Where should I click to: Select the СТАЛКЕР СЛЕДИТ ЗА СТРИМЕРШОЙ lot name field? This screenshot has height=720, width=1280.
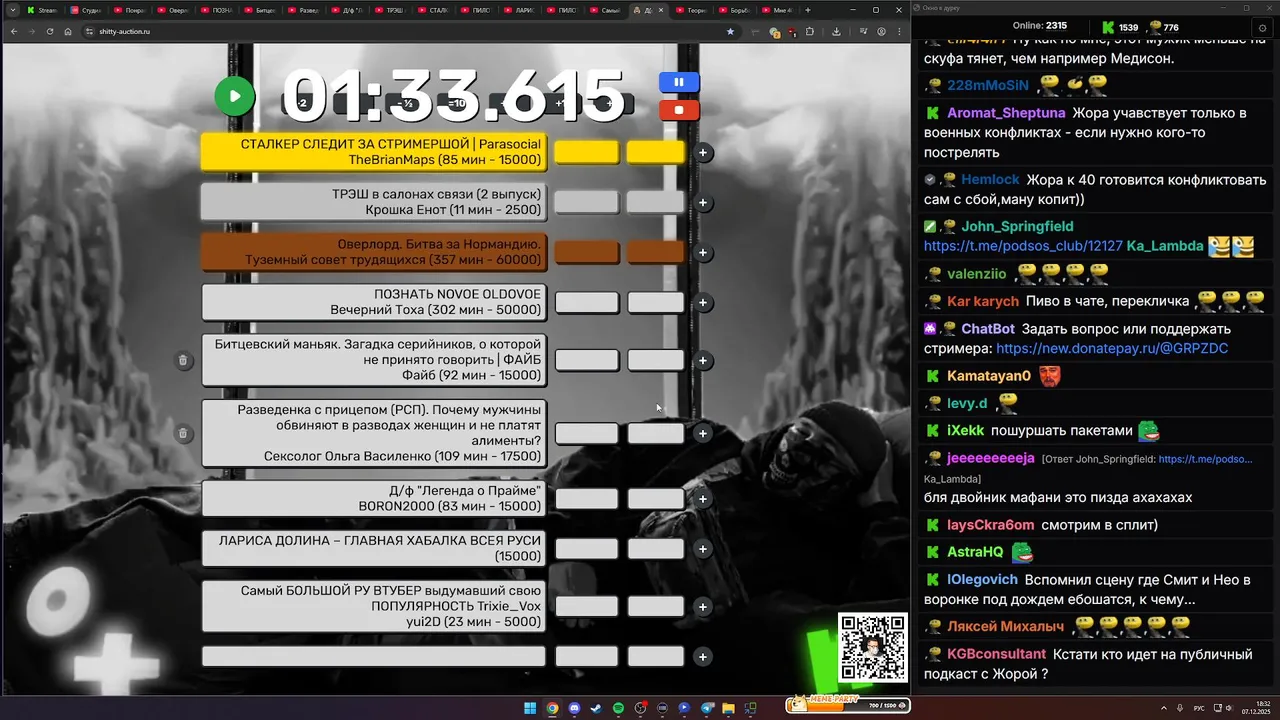pyautogui.click(x=374, y=152)
